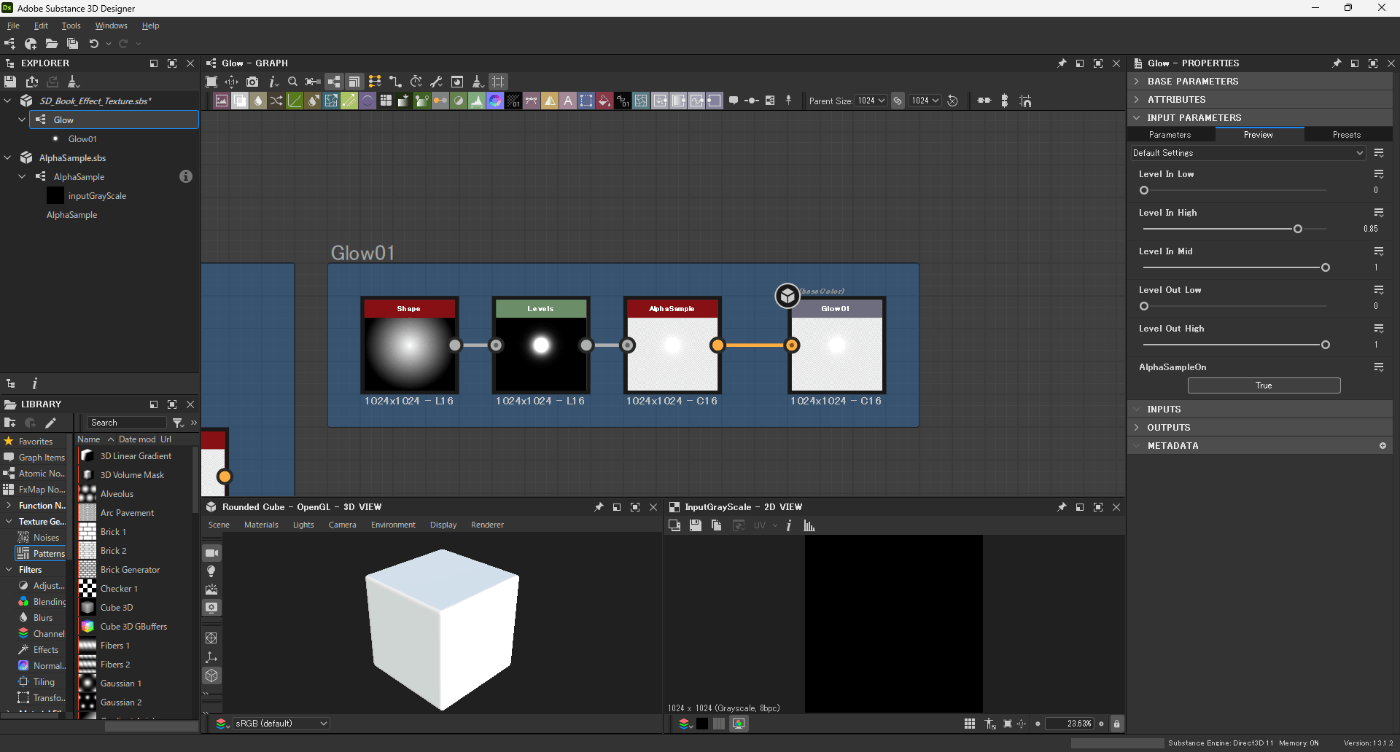Select the Brick Generator library item
1400x752 pixels.
(130, 570)
